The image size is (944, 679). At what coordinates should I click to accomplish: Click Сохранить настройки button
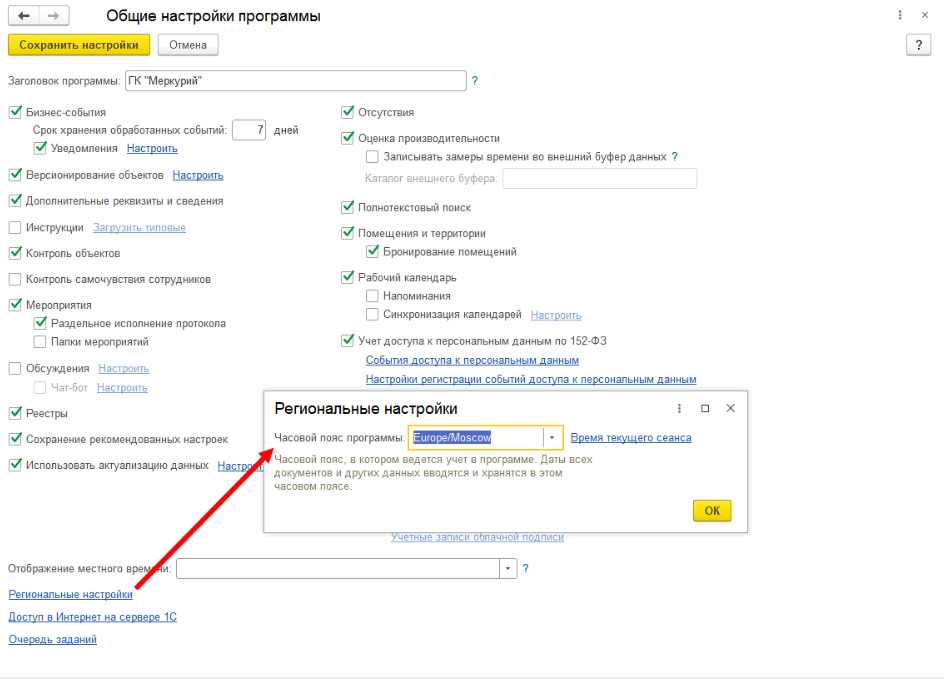point(79,45)
